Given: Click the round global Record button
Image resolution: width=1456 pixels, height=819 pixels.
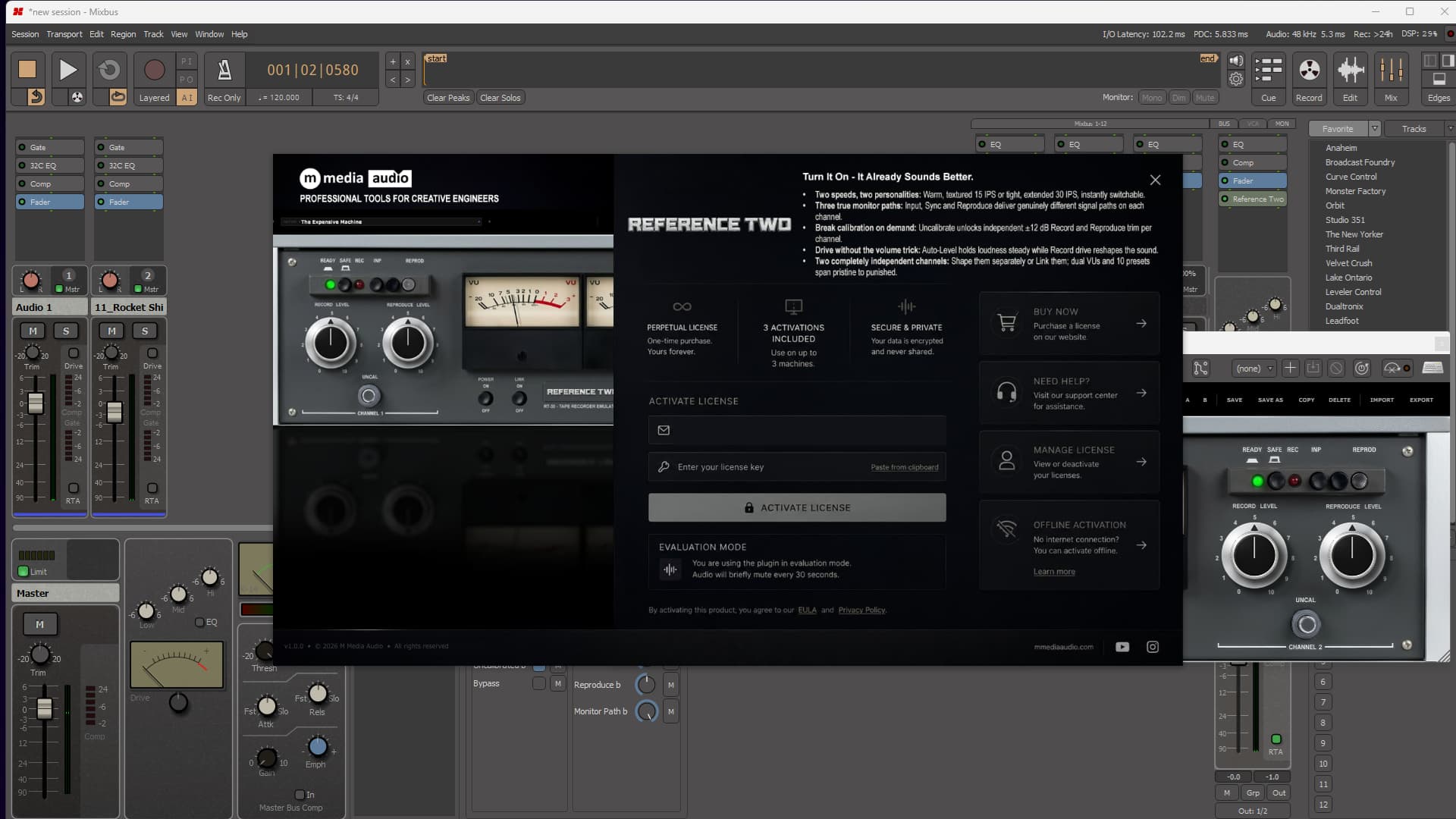Looking at the screenshot, I should coord(154,69).
